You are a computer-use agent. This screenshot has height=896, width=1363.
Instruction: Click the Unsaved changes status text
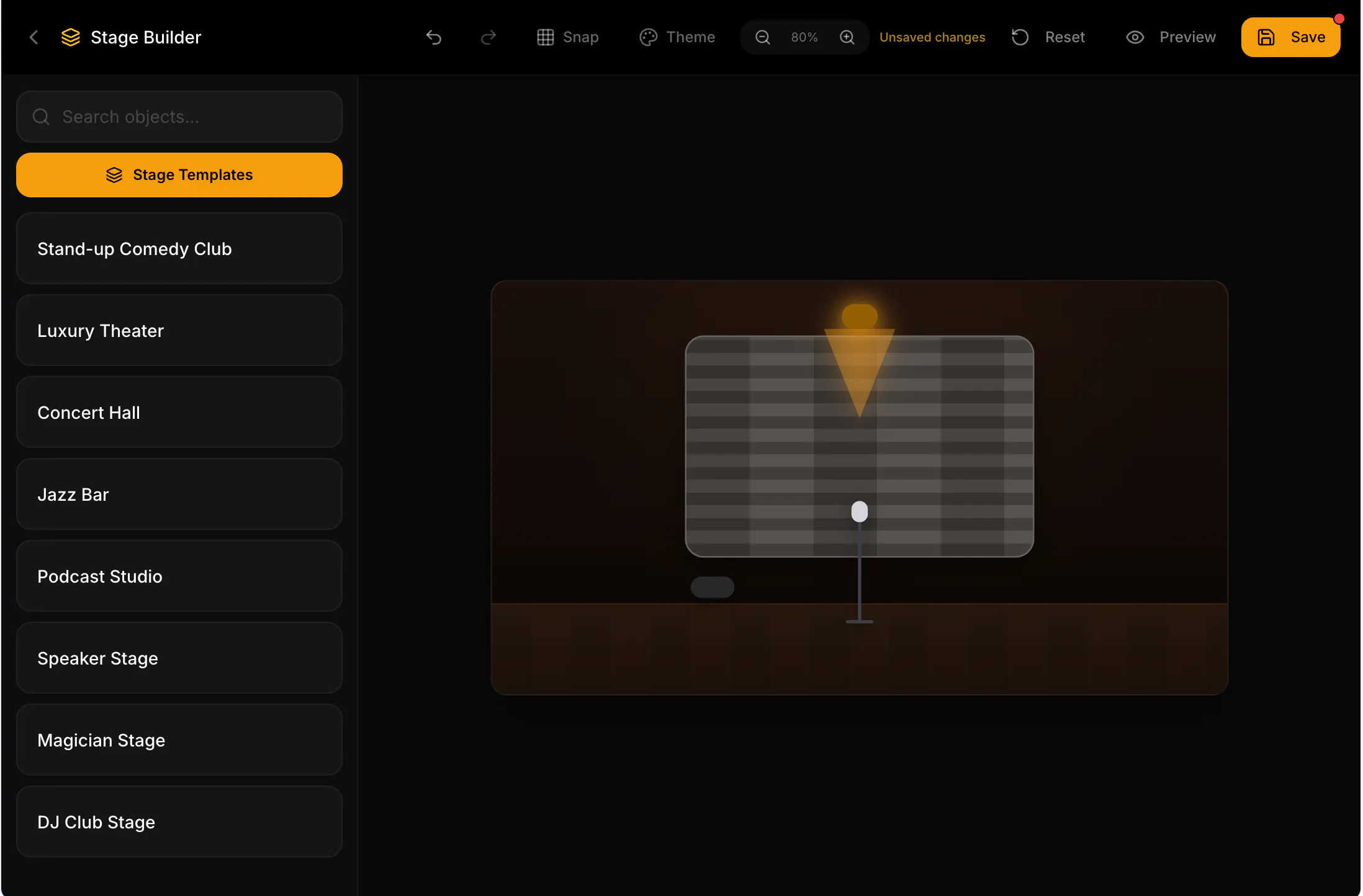click(932, 37)
